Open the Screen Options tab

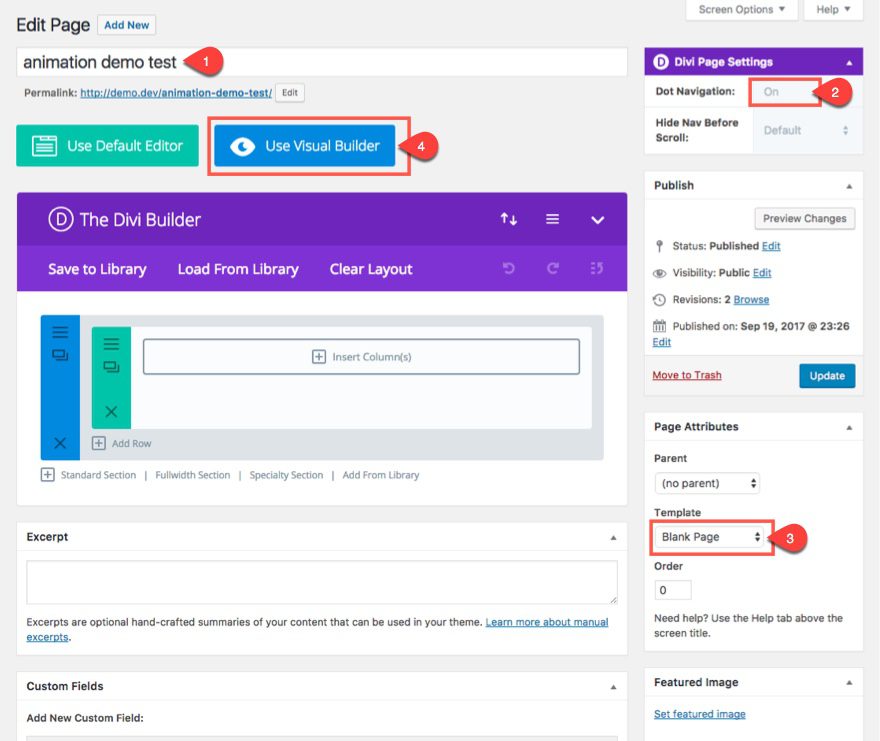741,10
